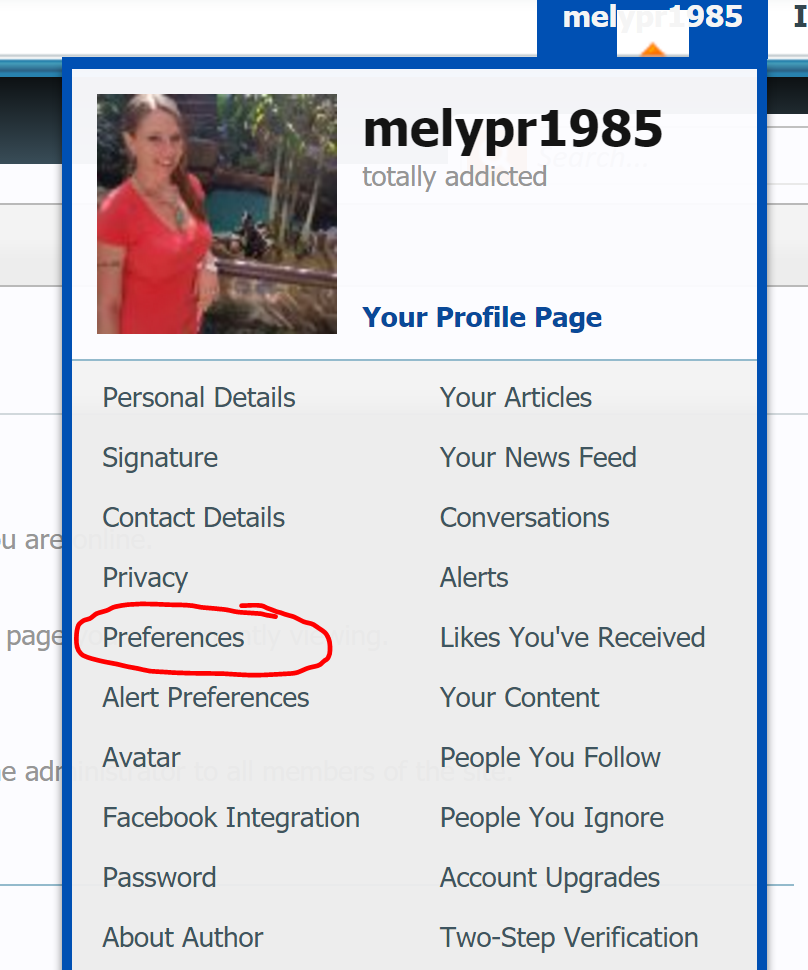Open Your News Feed
Image resolution: width=808 pixels, height=970 pixels.
538,458
